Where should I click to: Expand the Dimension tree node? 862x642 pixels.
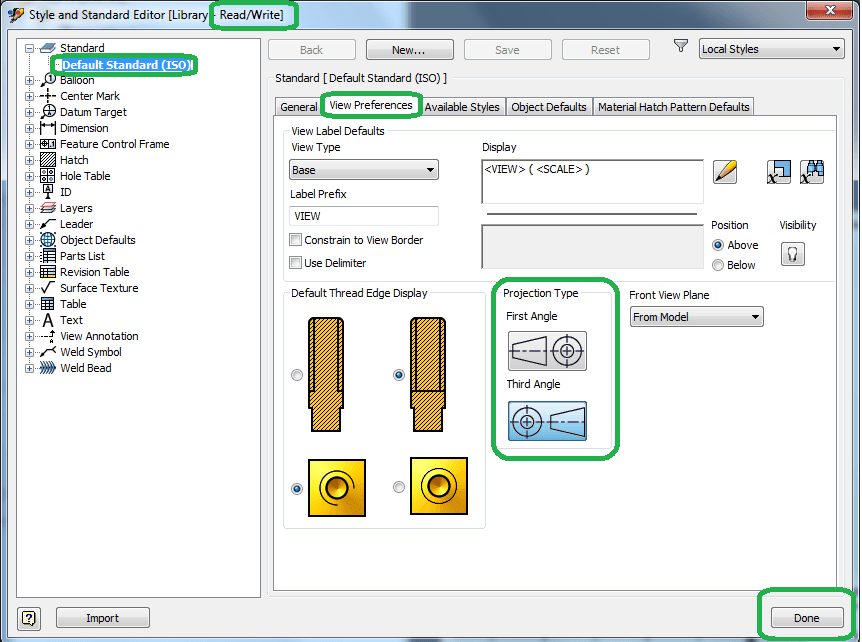pyautogui.click(x=31, y=128)
